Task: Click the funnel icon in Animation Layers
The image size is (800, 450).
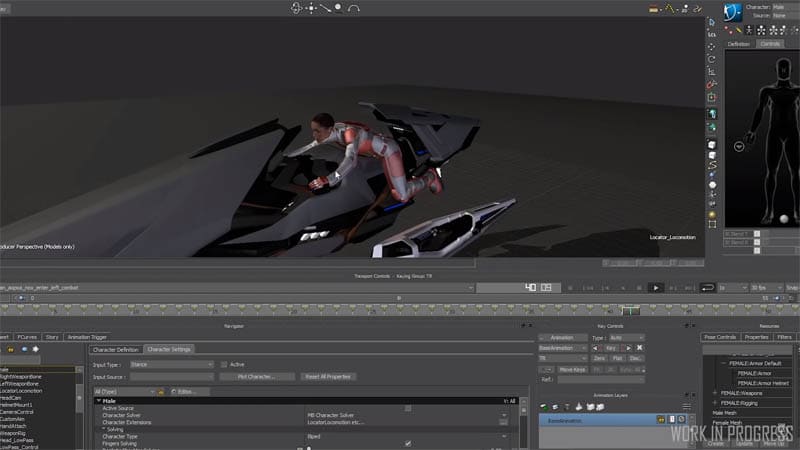Action: [567, 407]
